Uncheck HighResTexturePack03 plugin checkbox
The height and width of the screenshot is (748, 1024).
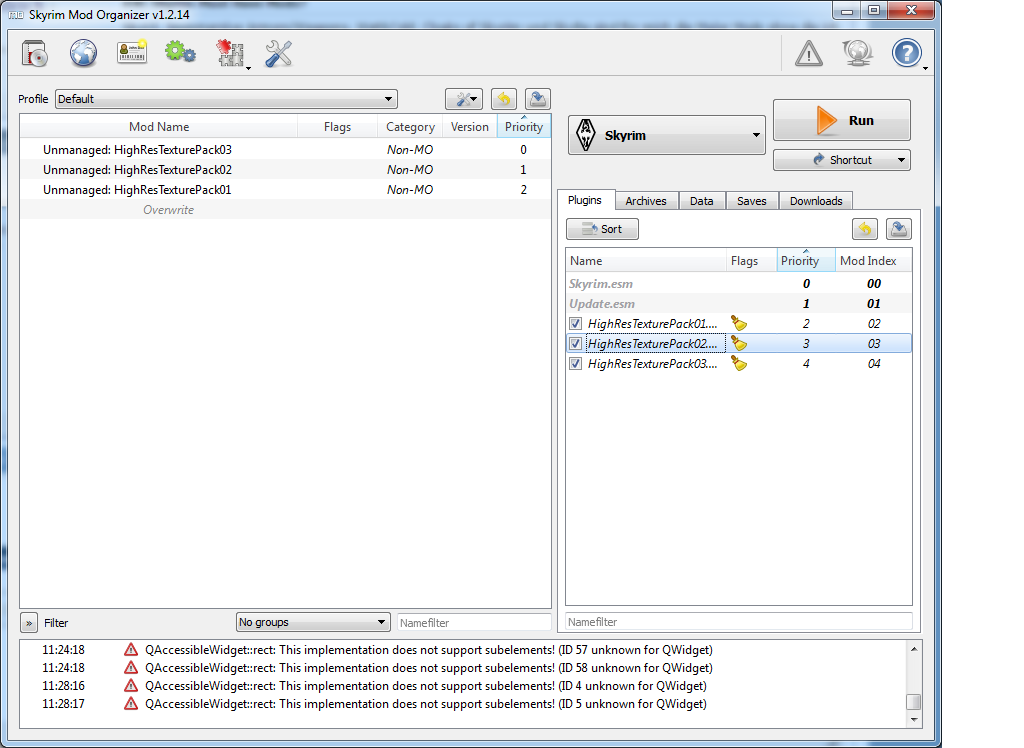tap(575, 364)
